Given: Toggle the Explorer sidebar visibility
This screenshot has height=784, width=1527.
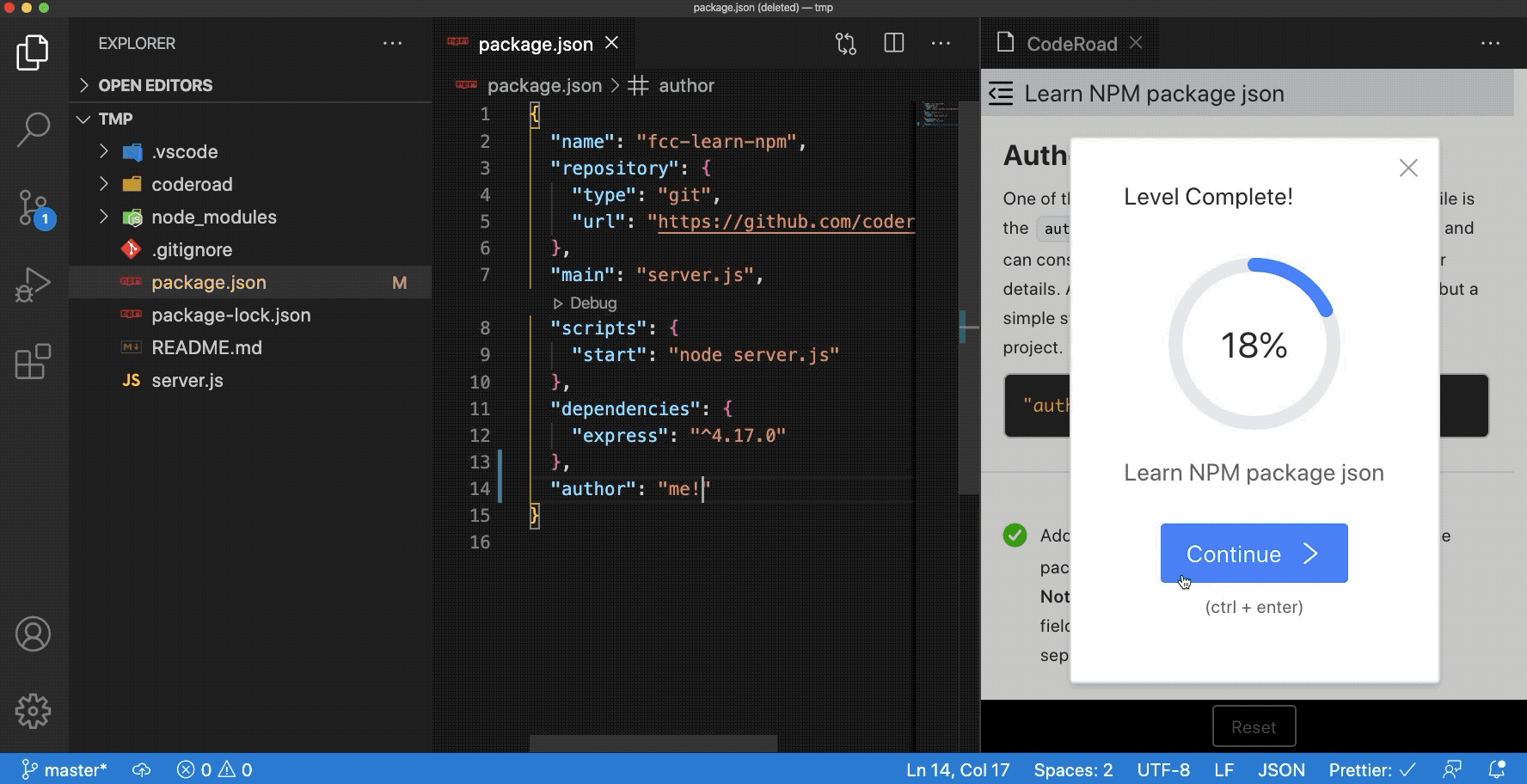Looking at the screenshot, I should [33, 52].
